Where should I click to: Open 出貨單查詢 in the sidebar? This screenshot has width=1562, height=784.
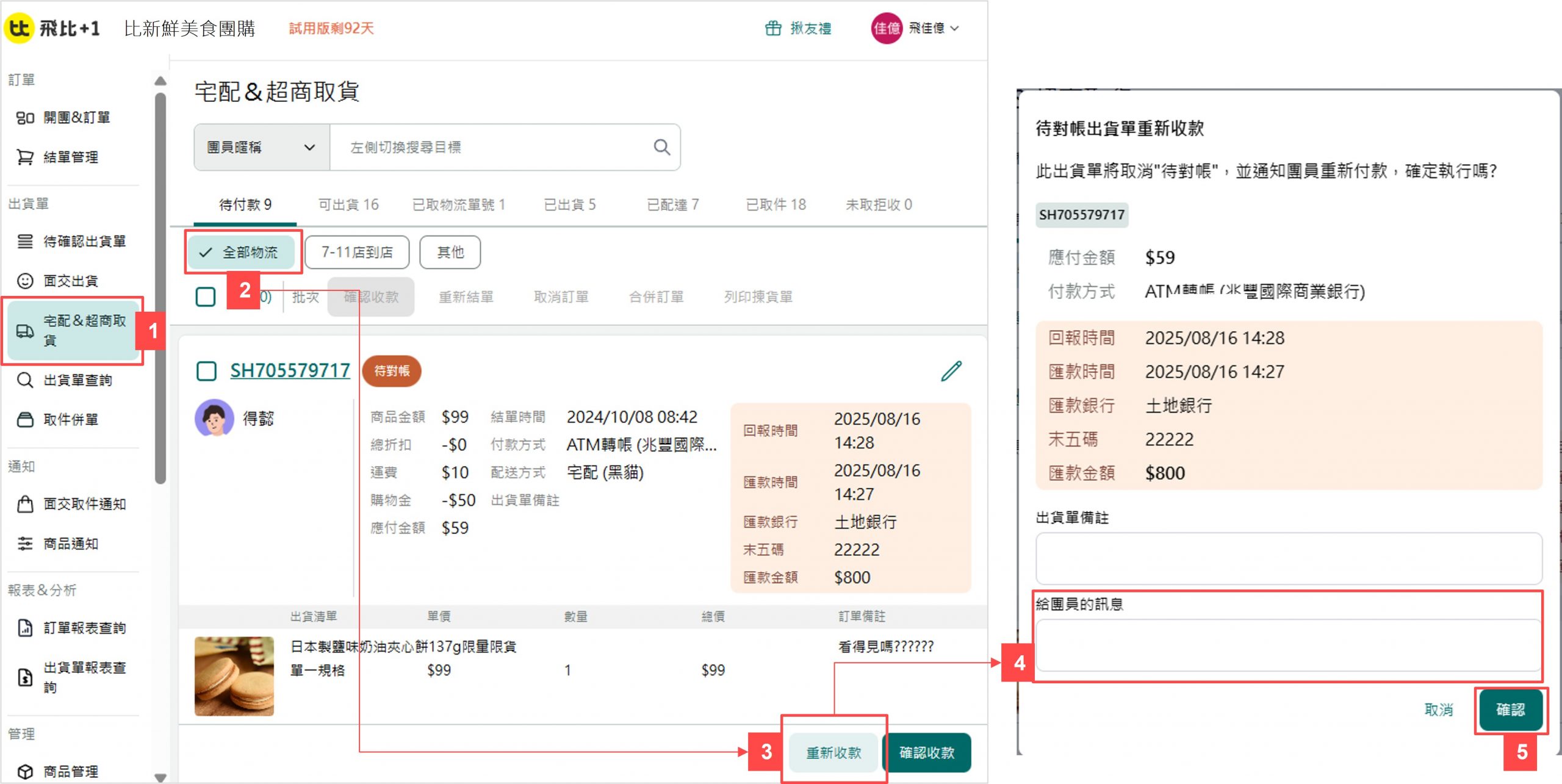(77, 381)
